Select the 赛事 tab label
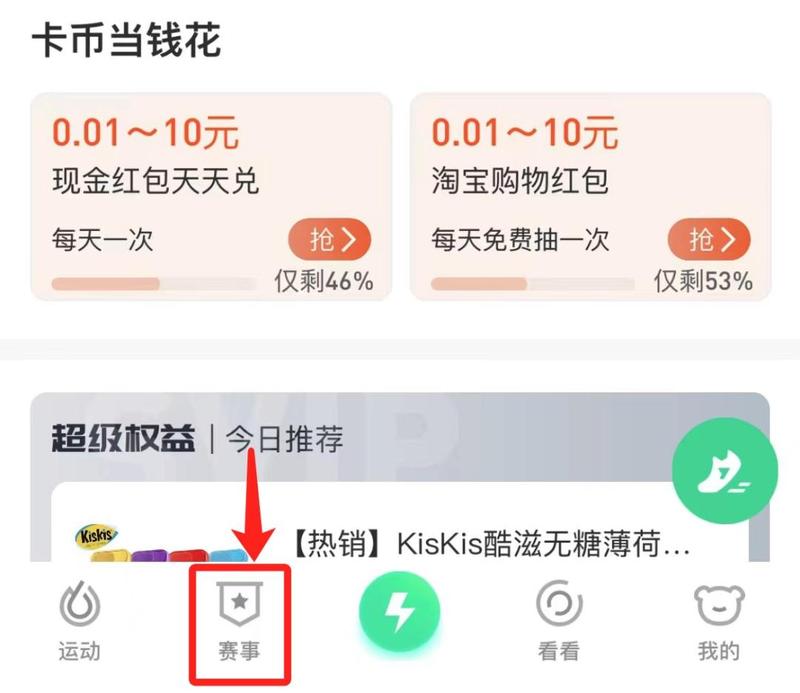The image size is (800, 693). point(239,652)
